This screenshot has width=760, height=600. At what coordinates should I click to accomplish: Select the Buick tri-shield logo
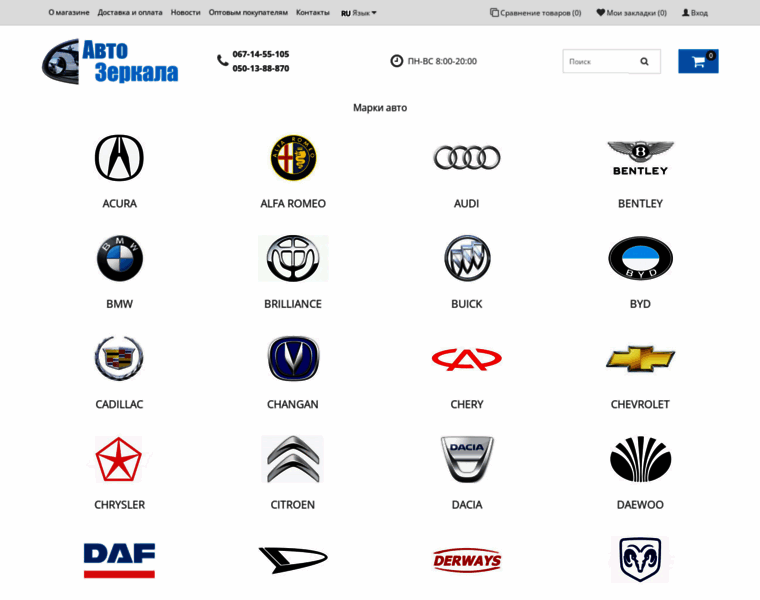[467, 258]
